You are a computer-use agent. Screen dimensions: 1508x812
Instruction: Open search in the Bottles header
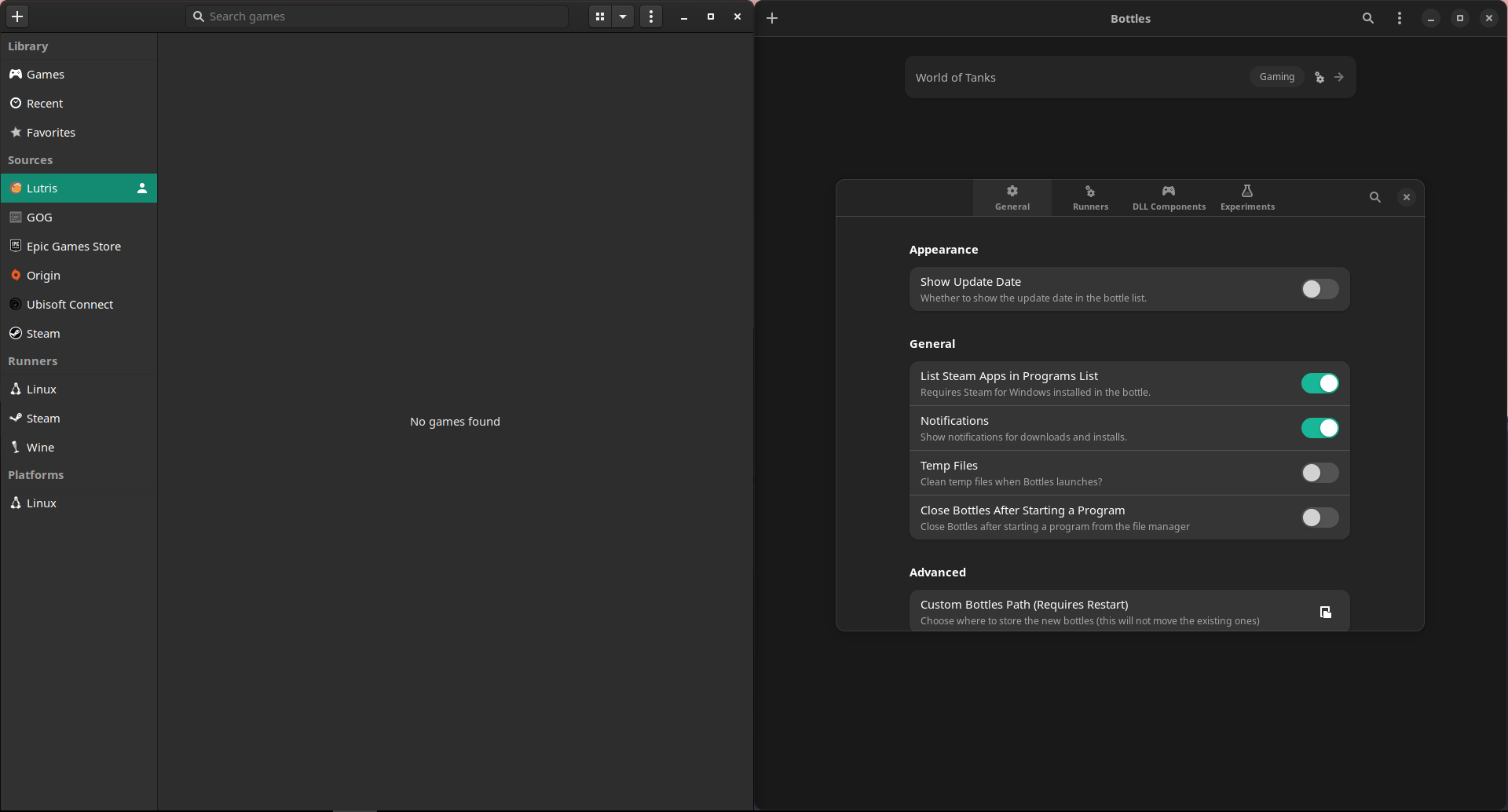point(1368,17)
